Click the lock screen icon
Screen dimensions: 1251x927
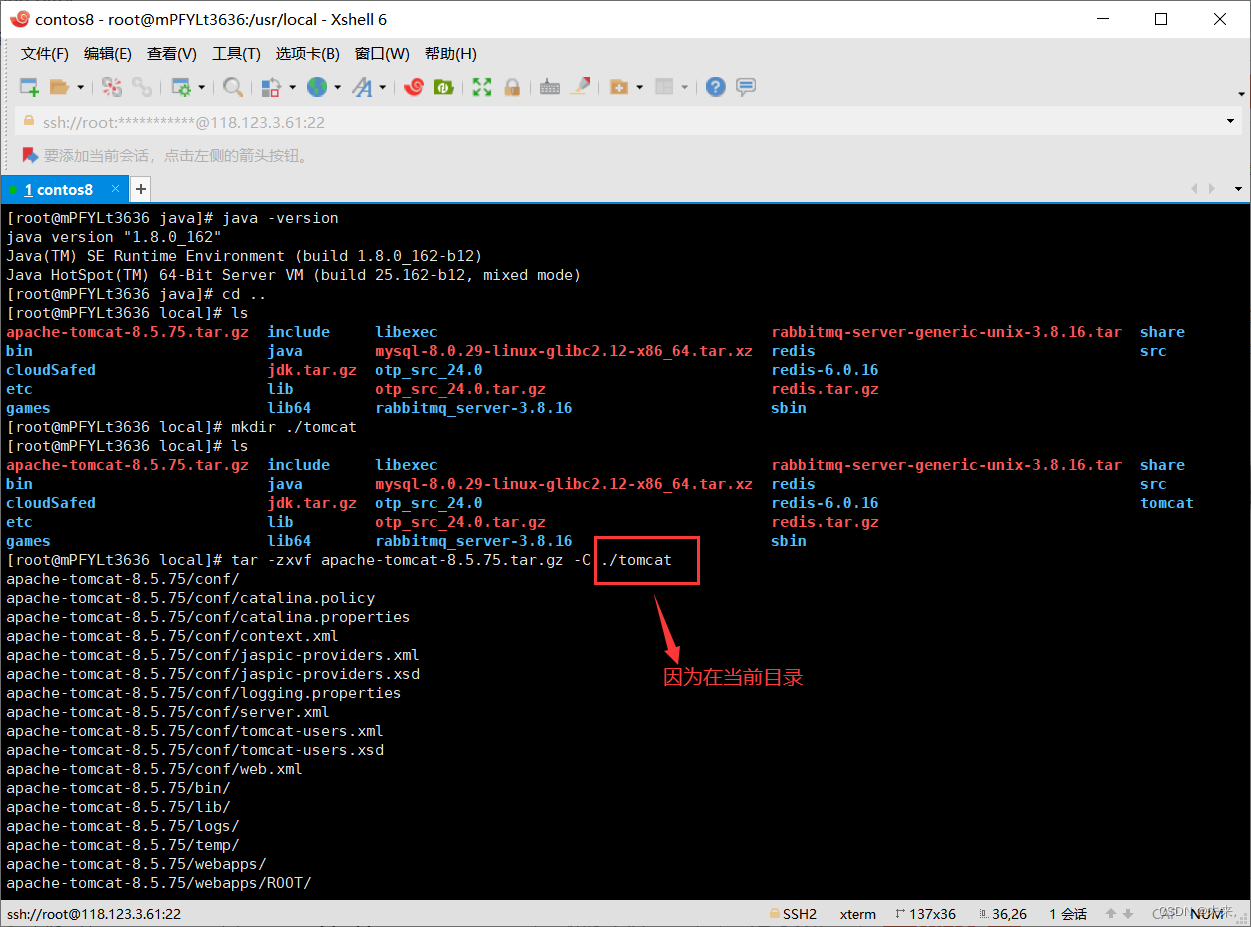(512, 87)
